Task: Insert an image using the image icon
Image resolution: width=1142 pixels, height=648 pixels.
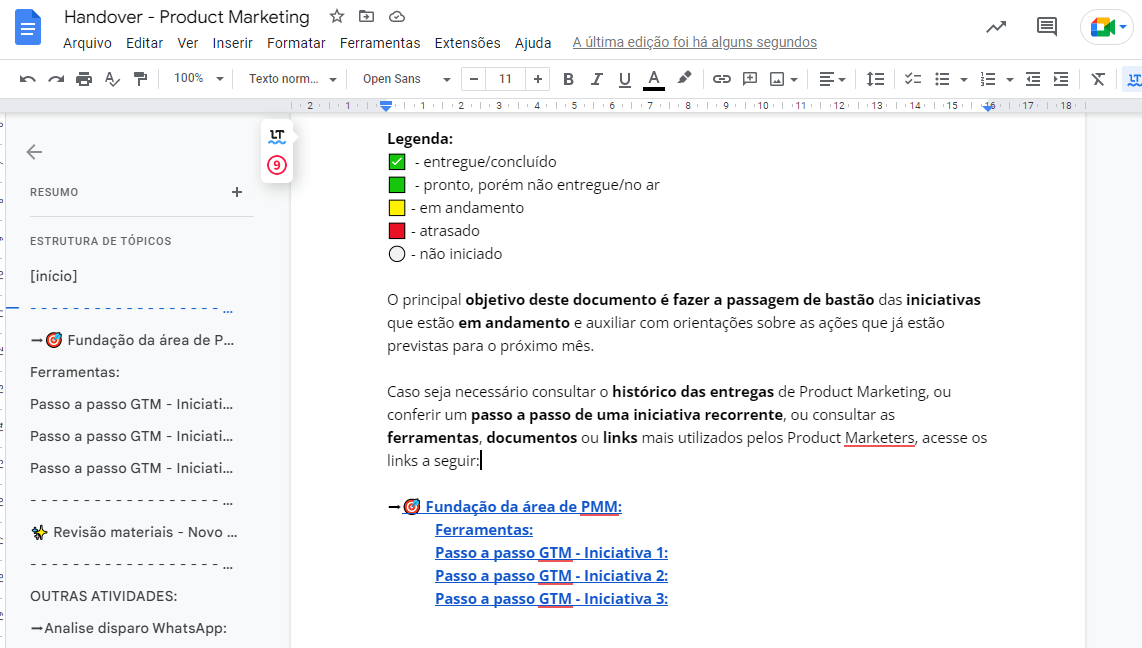Action: 775,78
